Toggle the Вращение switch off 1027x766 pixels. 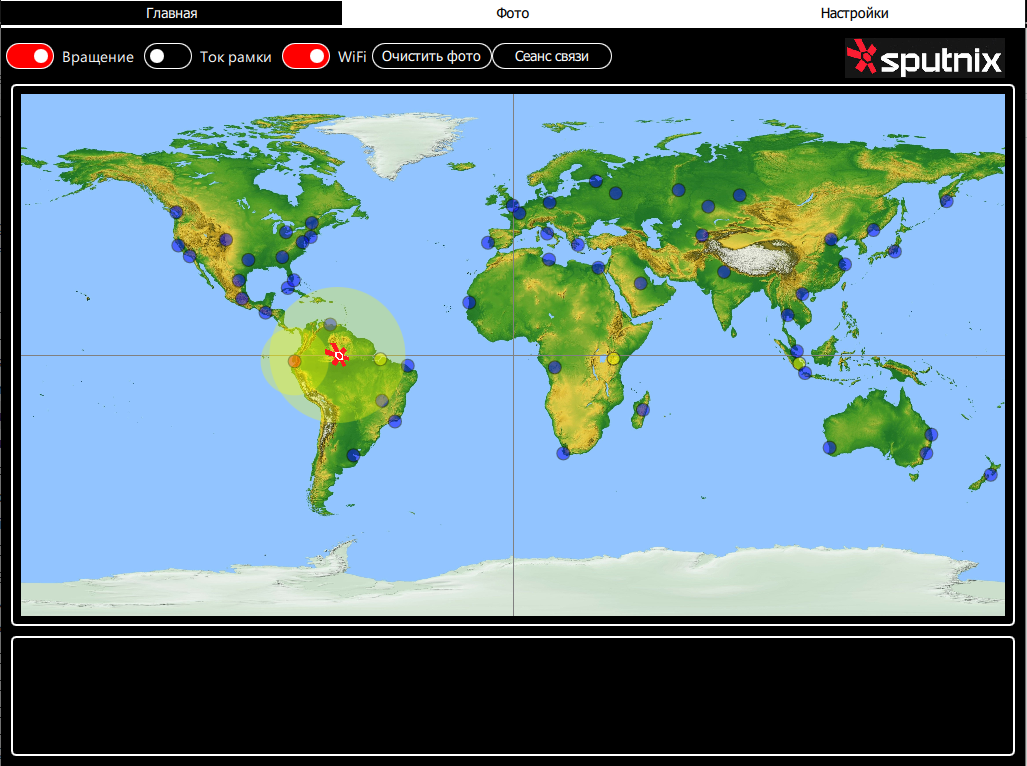[29, 56]
